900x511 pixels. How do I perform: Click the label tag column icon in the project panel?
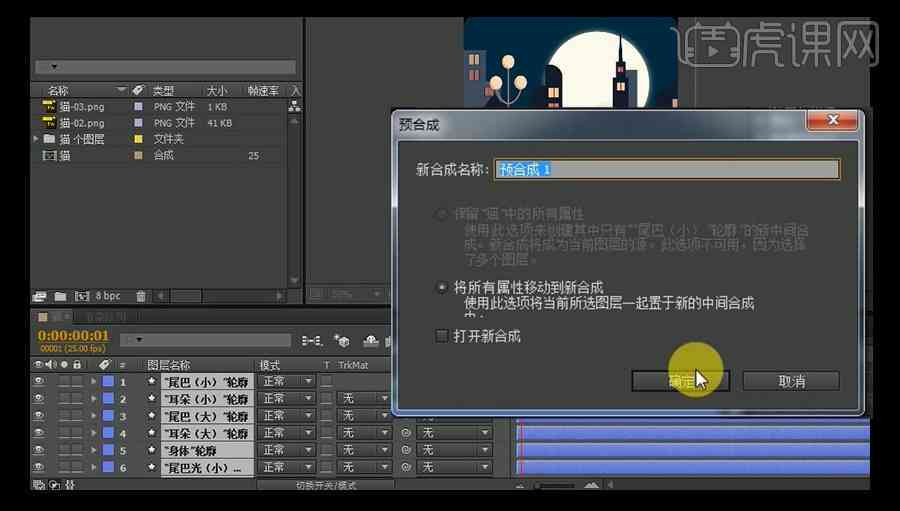[138, 90]
